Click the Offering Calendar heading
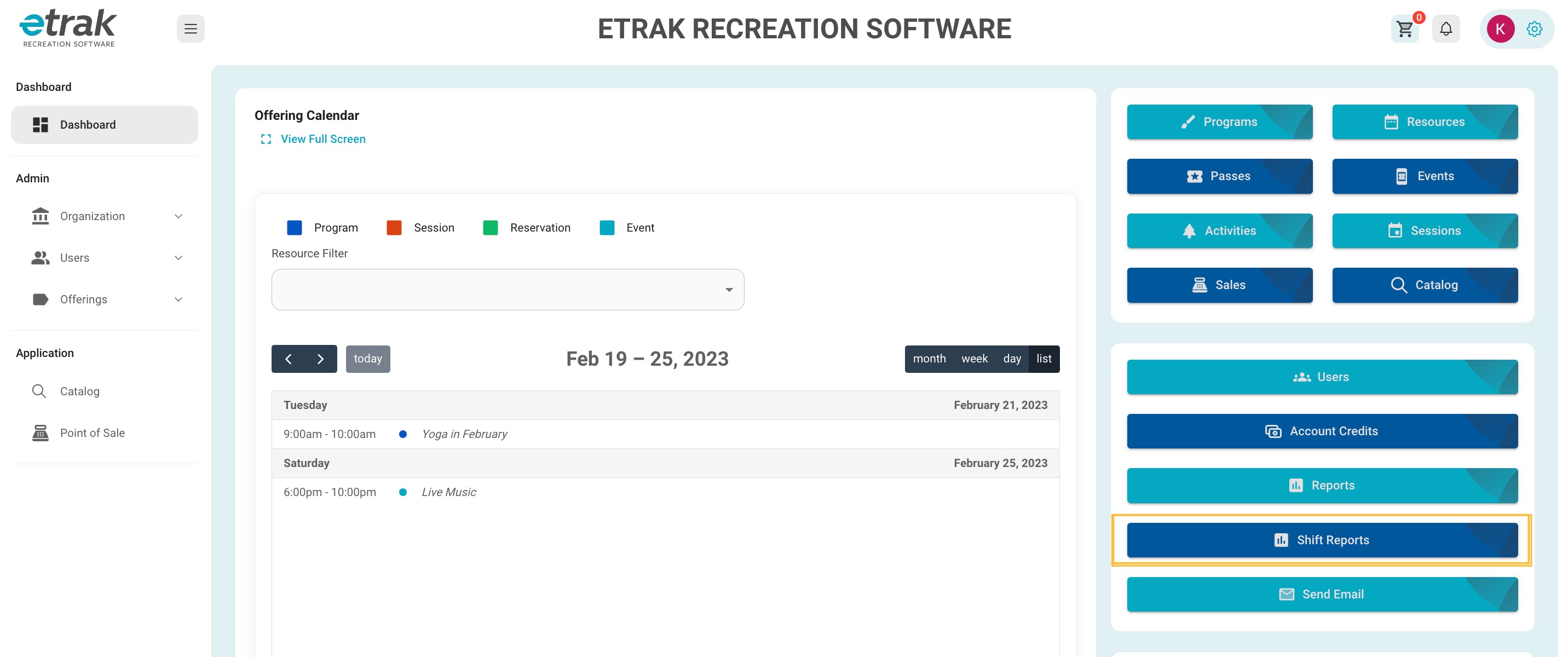 307,116
